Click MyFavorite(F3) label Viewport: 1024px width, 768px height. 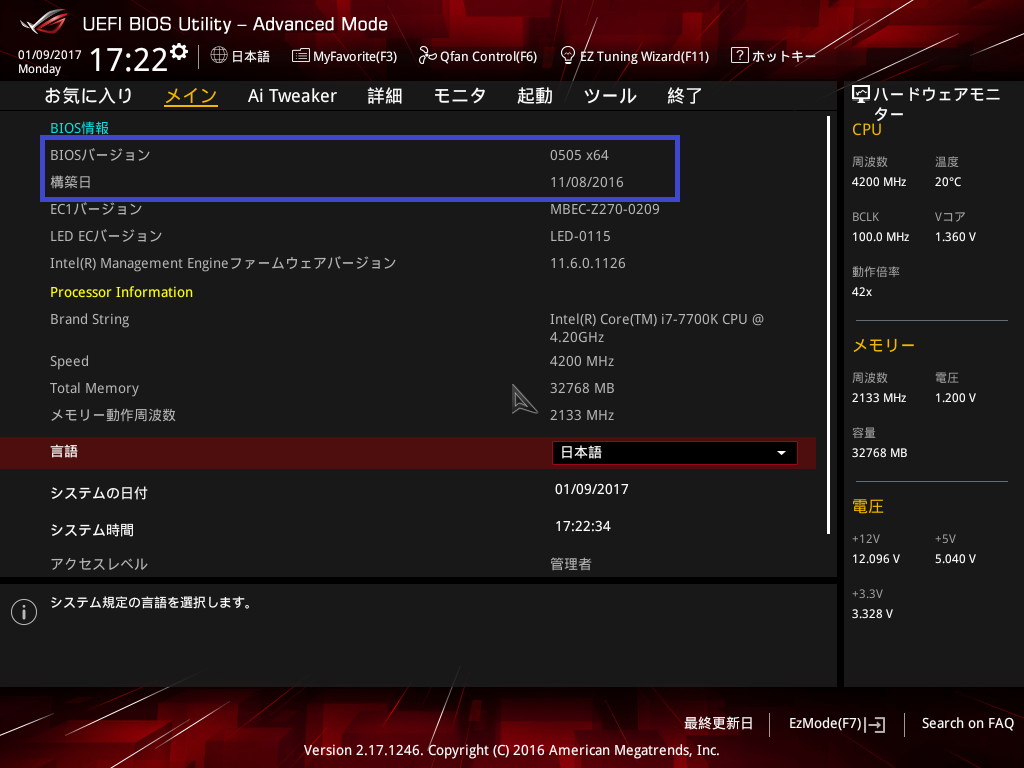[355, 56]
